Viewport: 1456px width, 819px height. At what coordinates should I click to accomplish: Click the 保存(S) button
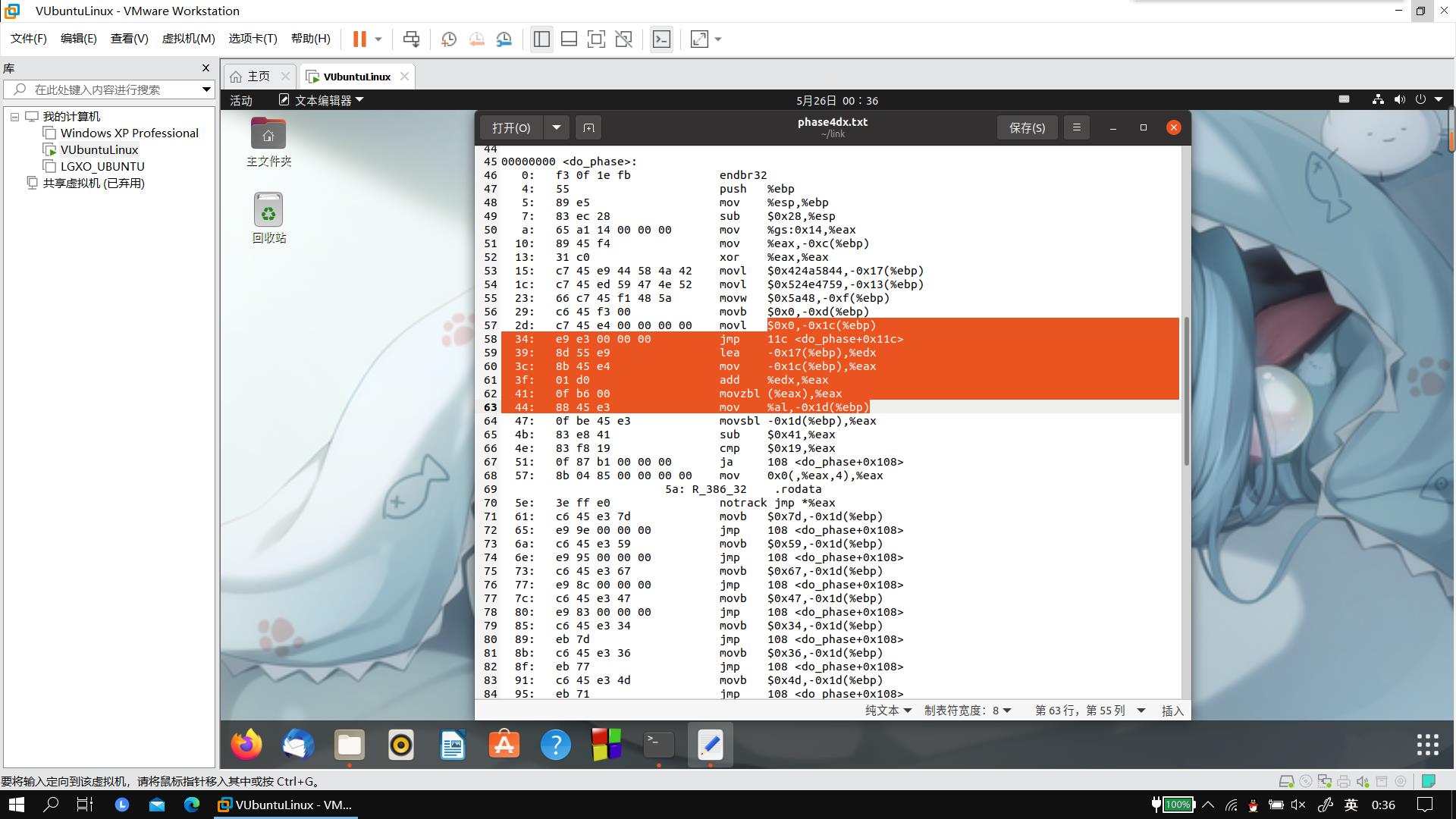tap(1027, 127)
